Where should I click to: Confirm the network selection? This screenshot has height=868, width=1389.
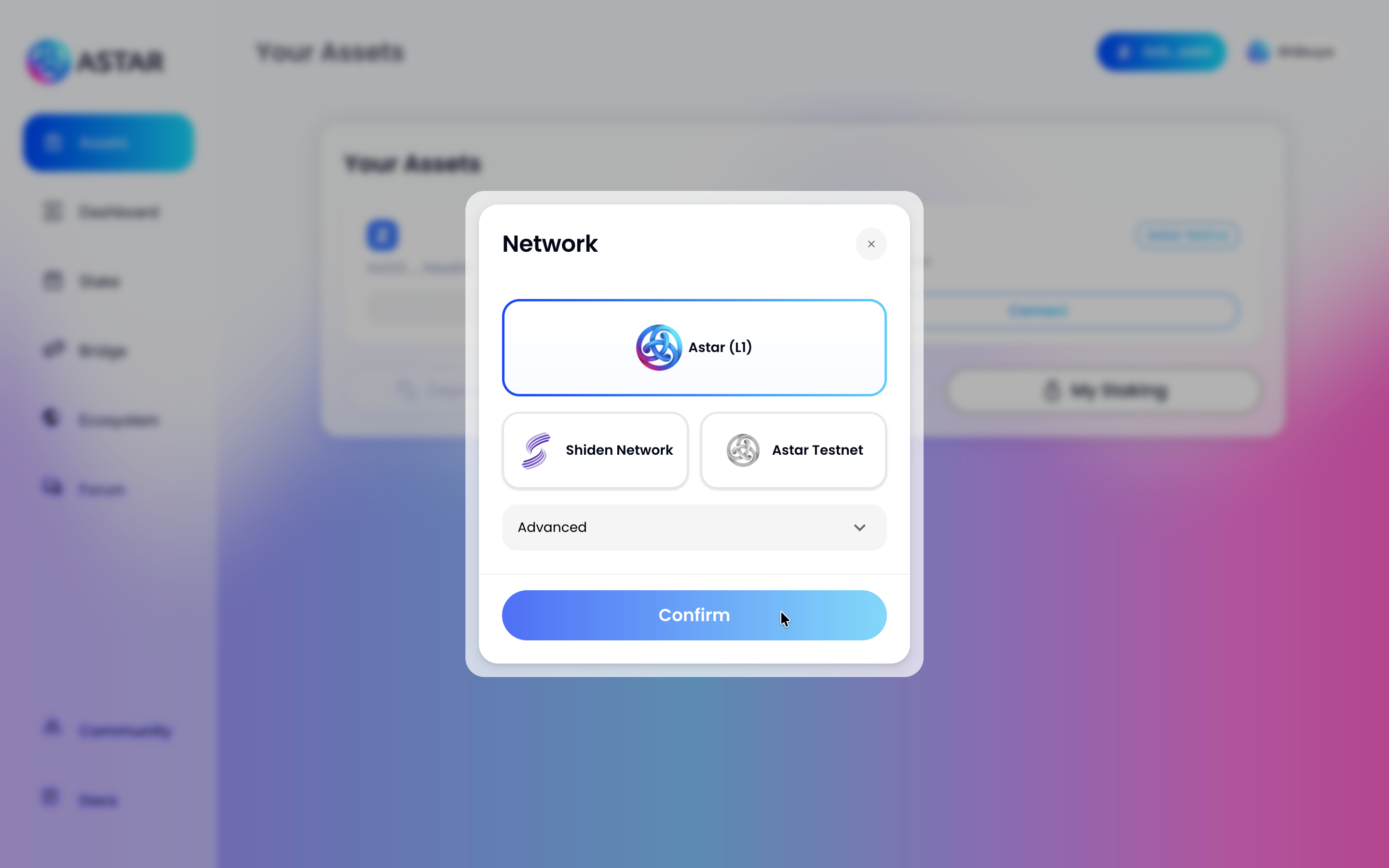[x=694, y=615]
